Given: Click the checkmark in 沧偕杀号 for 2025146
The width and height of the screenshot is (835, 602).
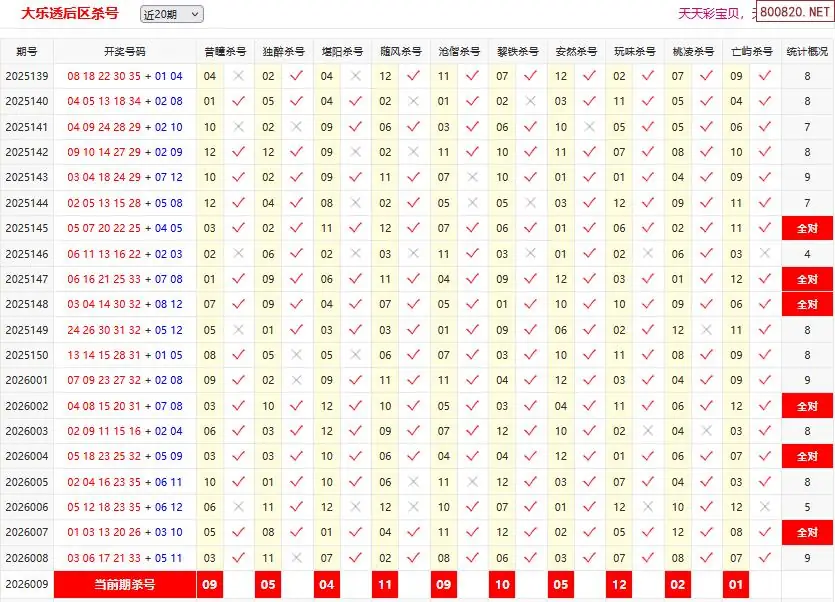Looking at the screenshot, I should pos(472,254).
